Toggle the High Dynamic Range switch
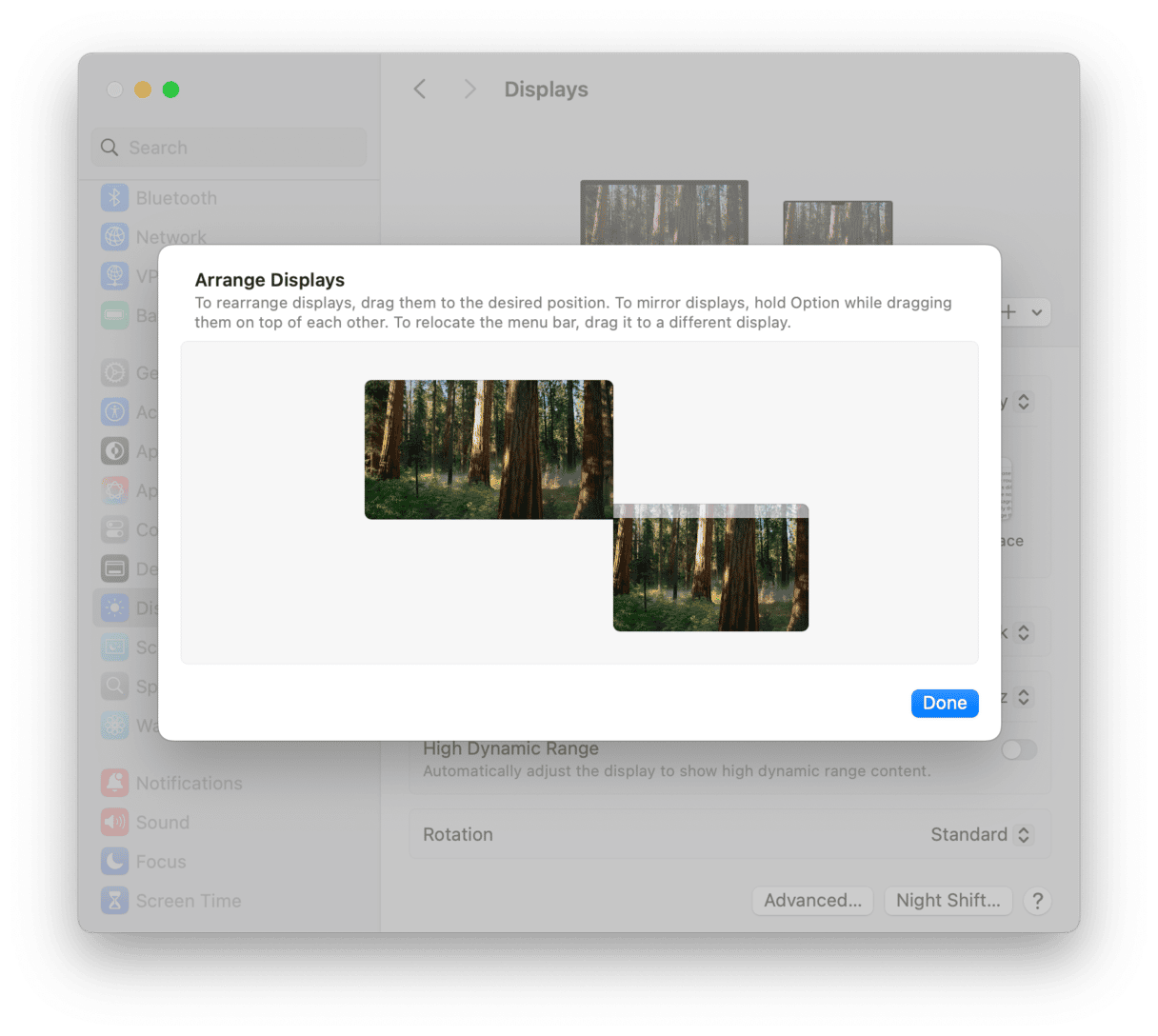1158x1036 pixels. 1019,749
